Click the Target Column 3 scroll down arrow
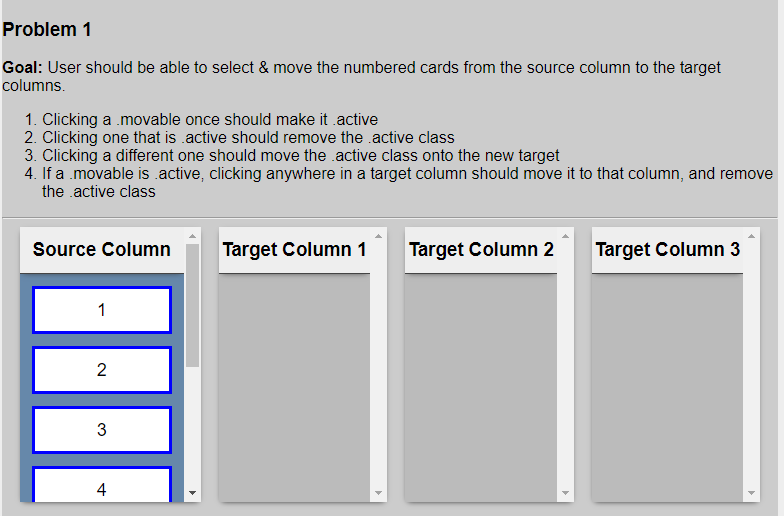 tap(752, 493)
